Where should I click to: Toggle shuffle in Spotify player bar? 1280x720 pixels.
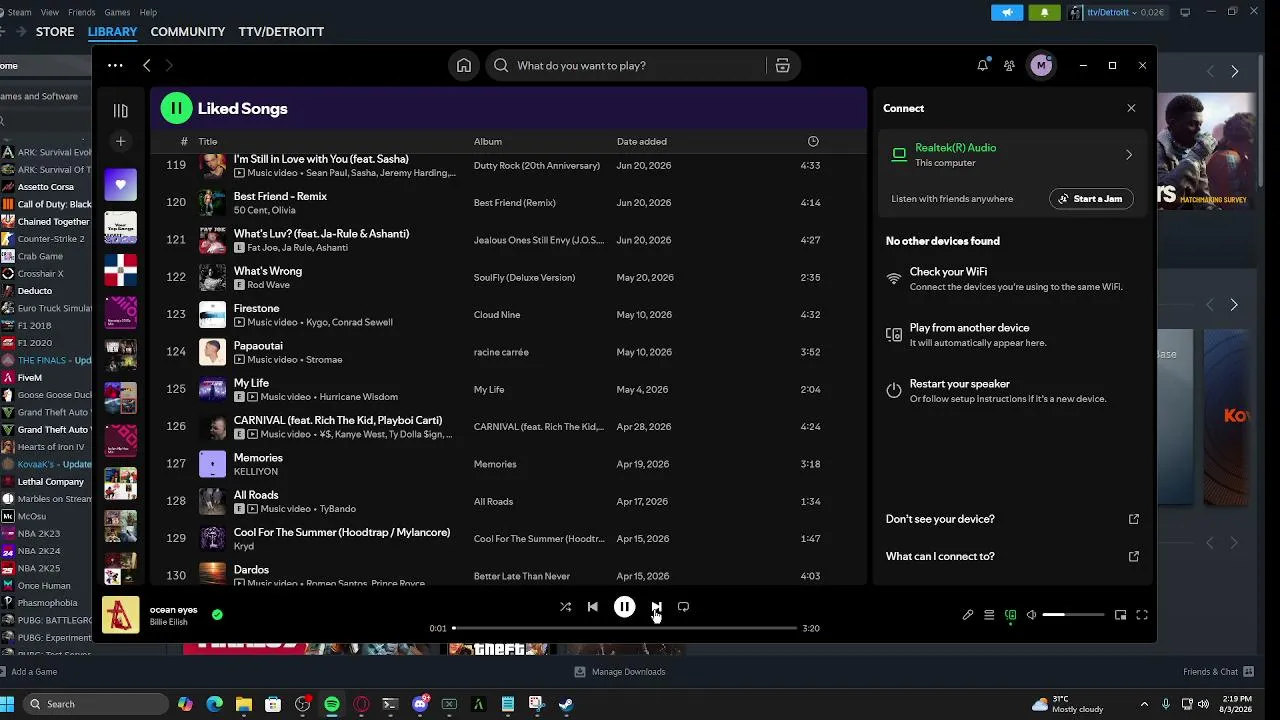[x=565, y=607]
